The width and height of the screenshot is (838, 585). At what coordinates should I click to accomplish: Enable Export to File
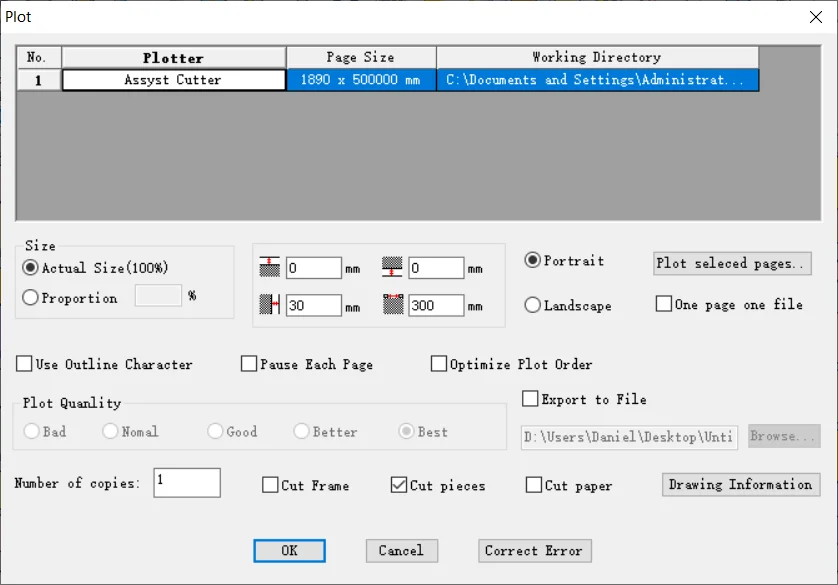click(x=529, y=398)
